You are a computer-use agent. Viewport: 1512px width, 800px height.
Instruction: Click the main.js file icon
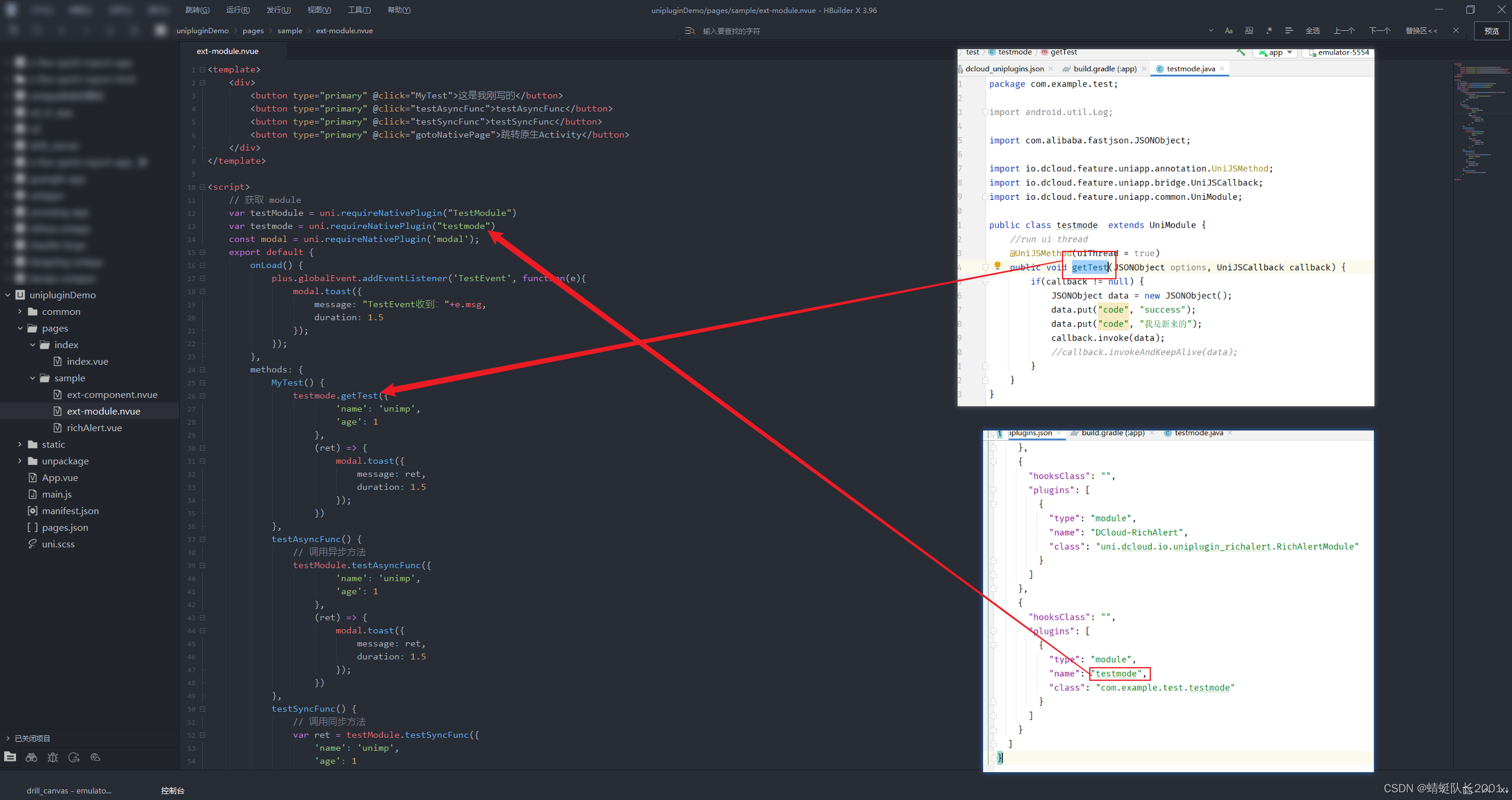point(33,494)
